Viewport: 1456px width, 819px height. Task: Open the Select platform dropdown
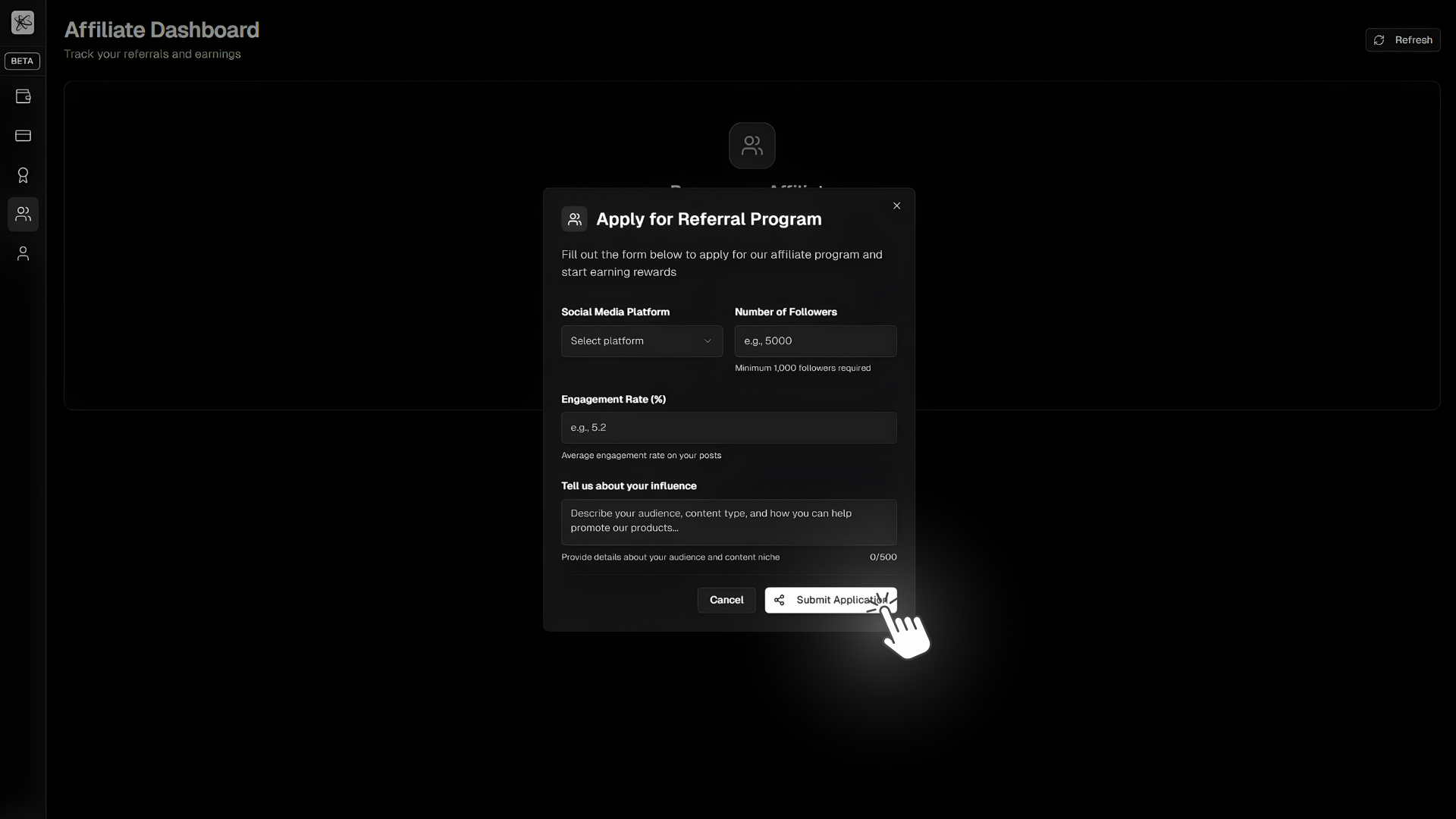tap(641, 341)
